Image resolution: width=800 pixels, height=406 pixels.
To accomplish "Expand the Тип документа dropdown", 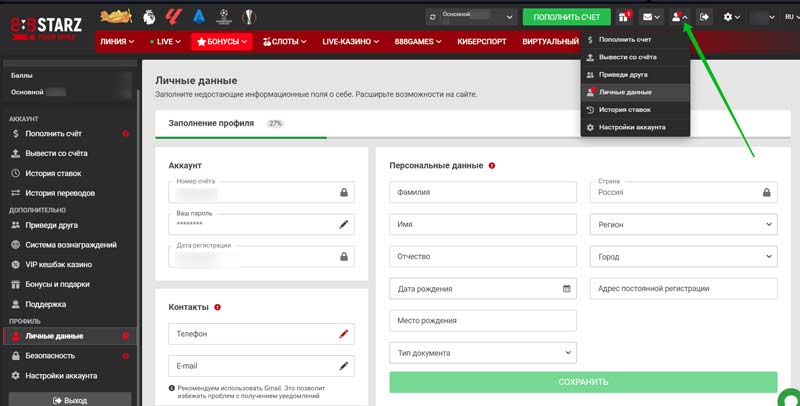I will (x=483, y=353).
